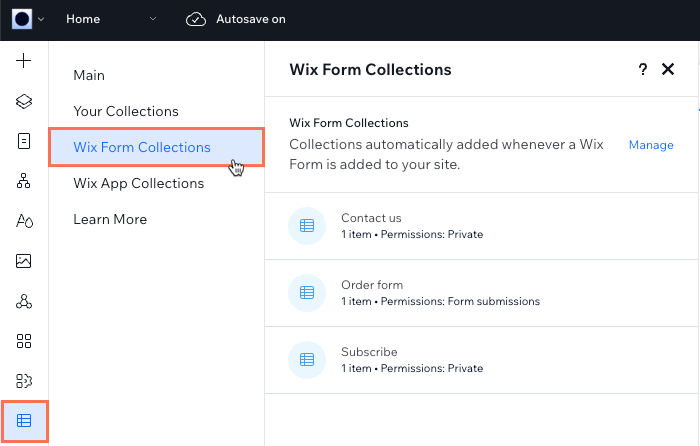Open the Layers panel icon
The image size is (700, 446).
(24, 101)
